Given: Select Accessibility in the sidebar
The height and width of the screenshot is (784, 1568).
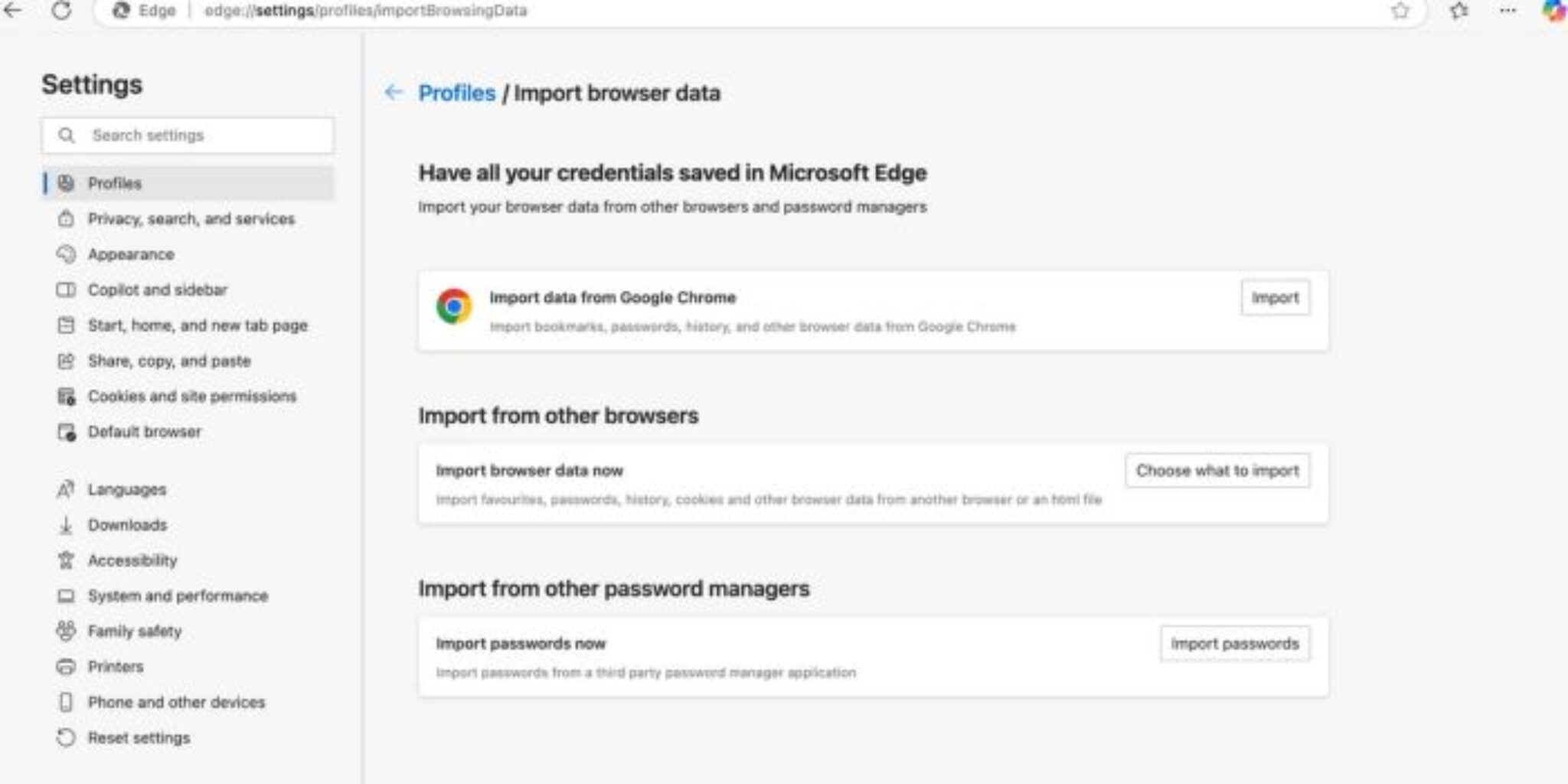Looking at the screenshot, I should click(x=132, y=560).
